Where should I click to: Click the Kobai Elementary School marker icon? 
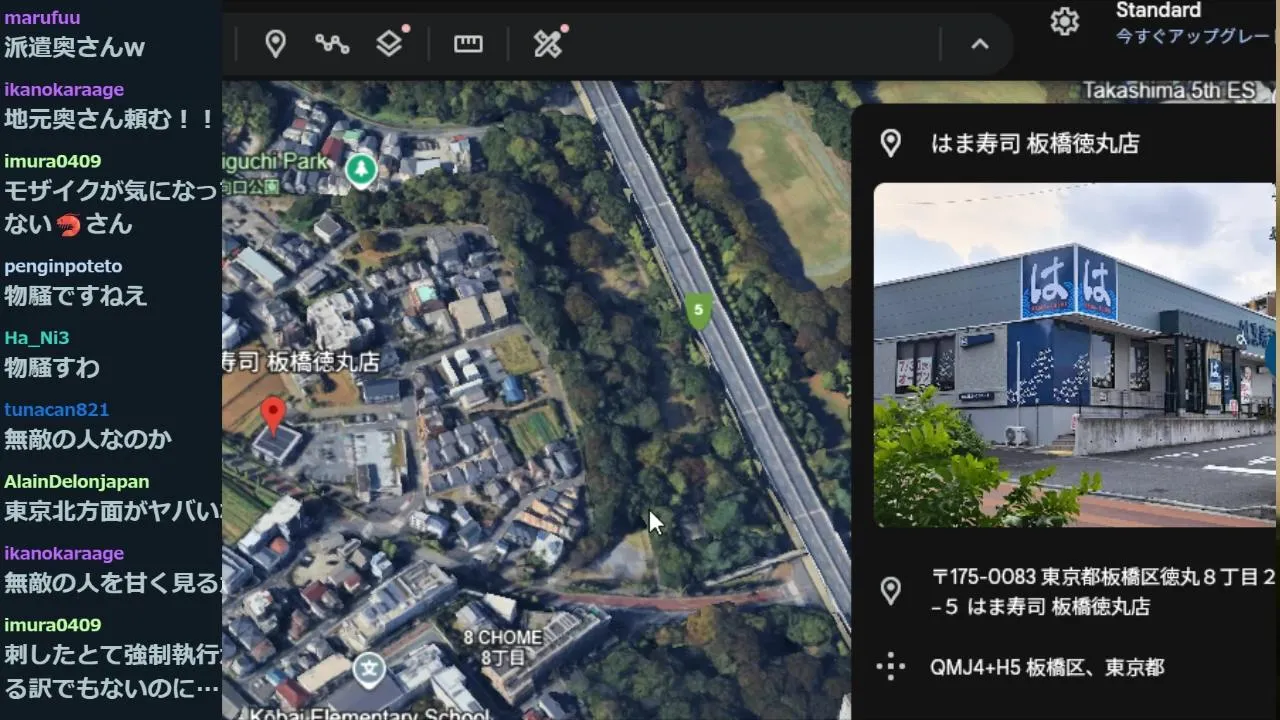(370, 669)
